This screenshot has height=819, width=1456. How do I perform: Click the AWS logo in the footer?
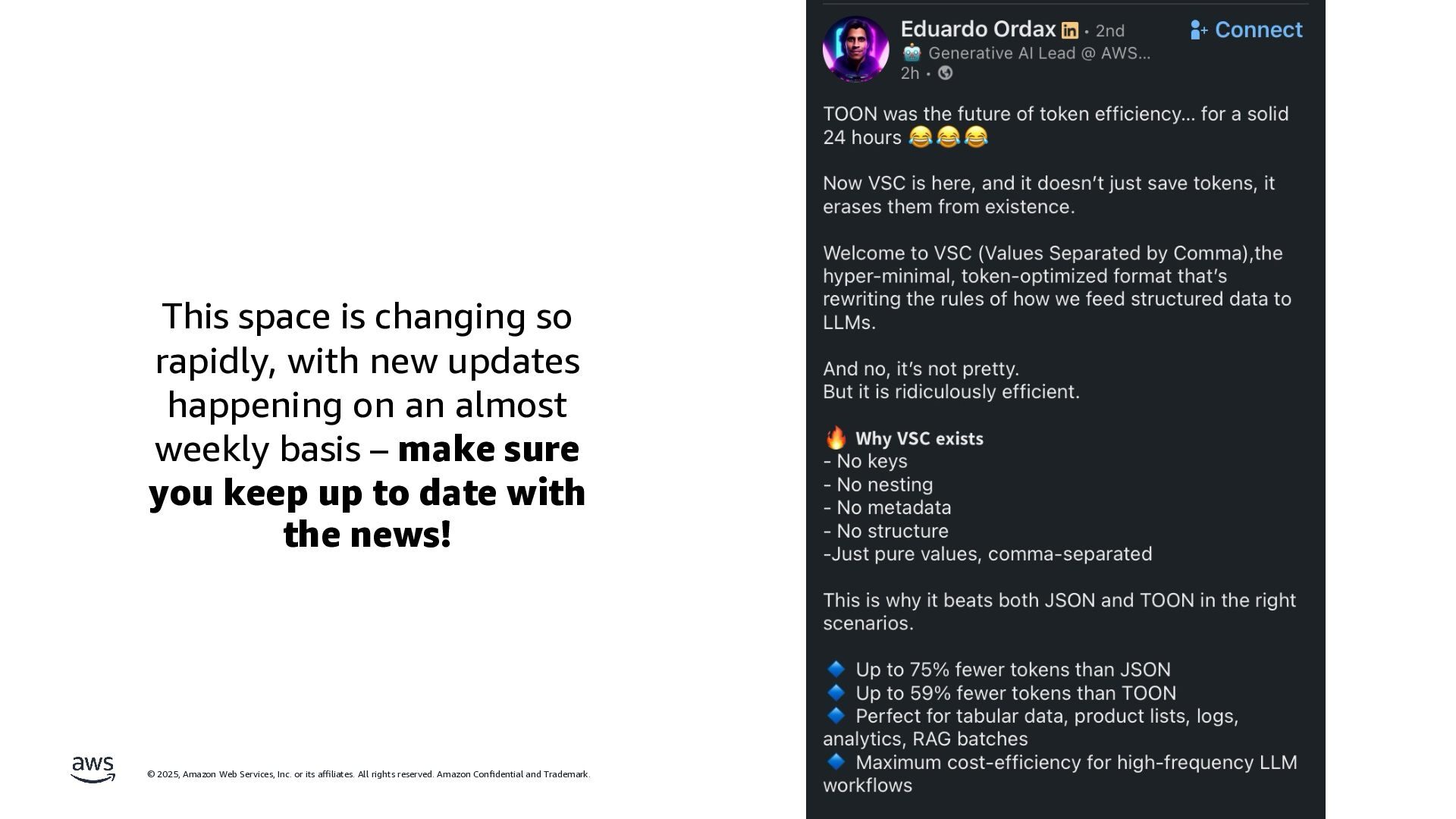93,769
